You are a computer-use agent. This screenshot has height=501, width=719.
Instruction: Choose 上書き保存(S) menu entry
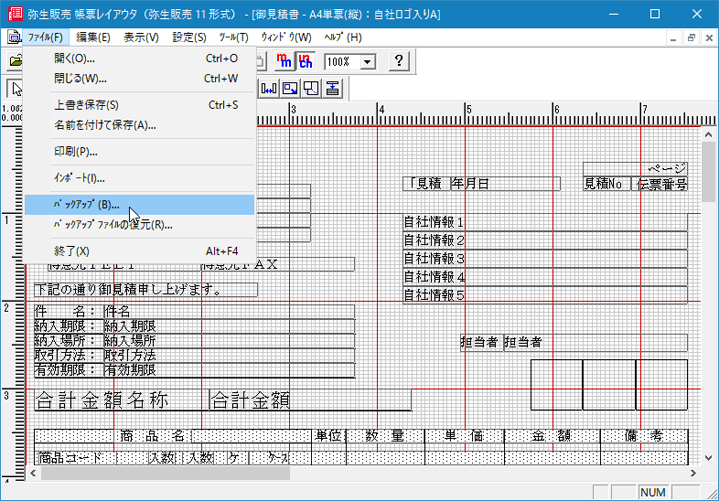coord(139,105)
